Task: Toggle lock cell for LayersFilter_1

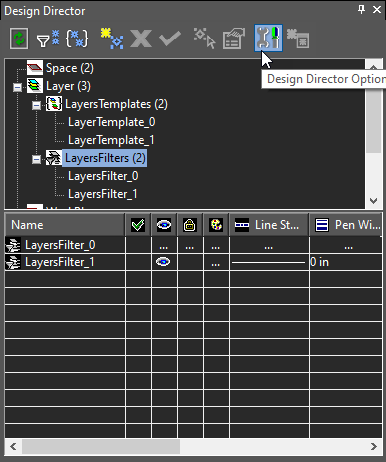Action: tap(190, 262)
